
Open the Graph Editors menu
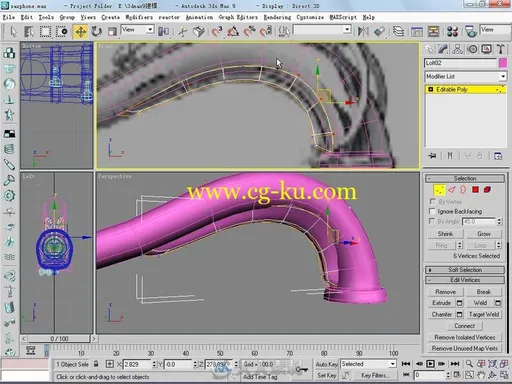(238, 17)
